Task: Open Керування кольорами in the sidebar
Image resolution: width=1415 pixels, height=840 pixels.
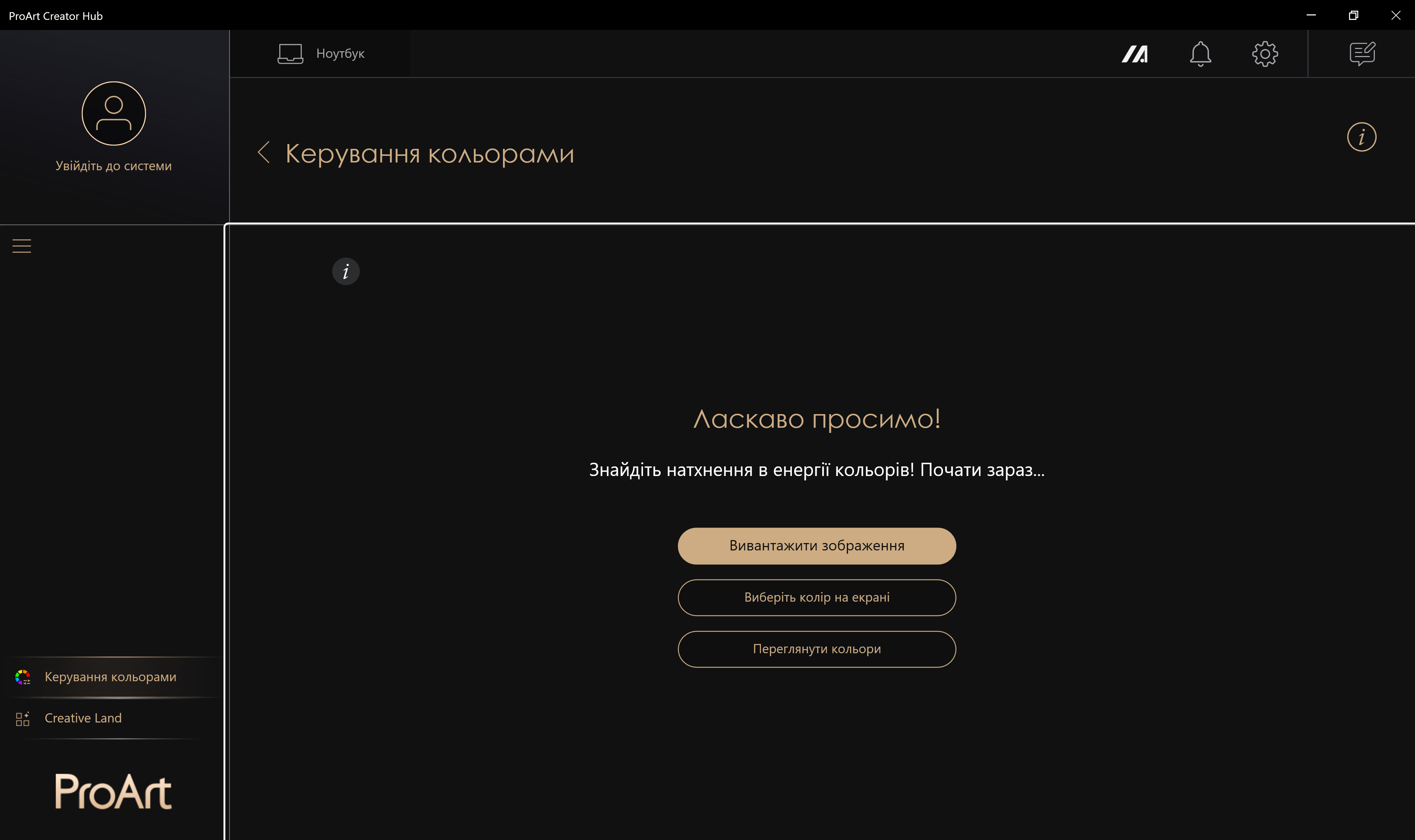Action: pyautogui.click(x=111, y=677)
